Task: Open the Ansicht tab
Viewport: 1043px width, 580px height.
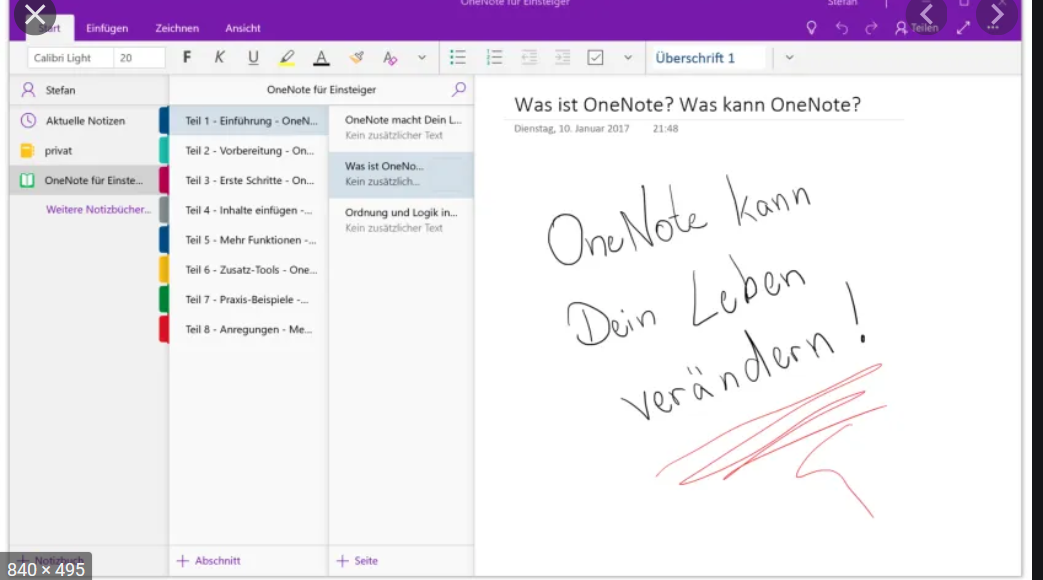Action: 243,28
